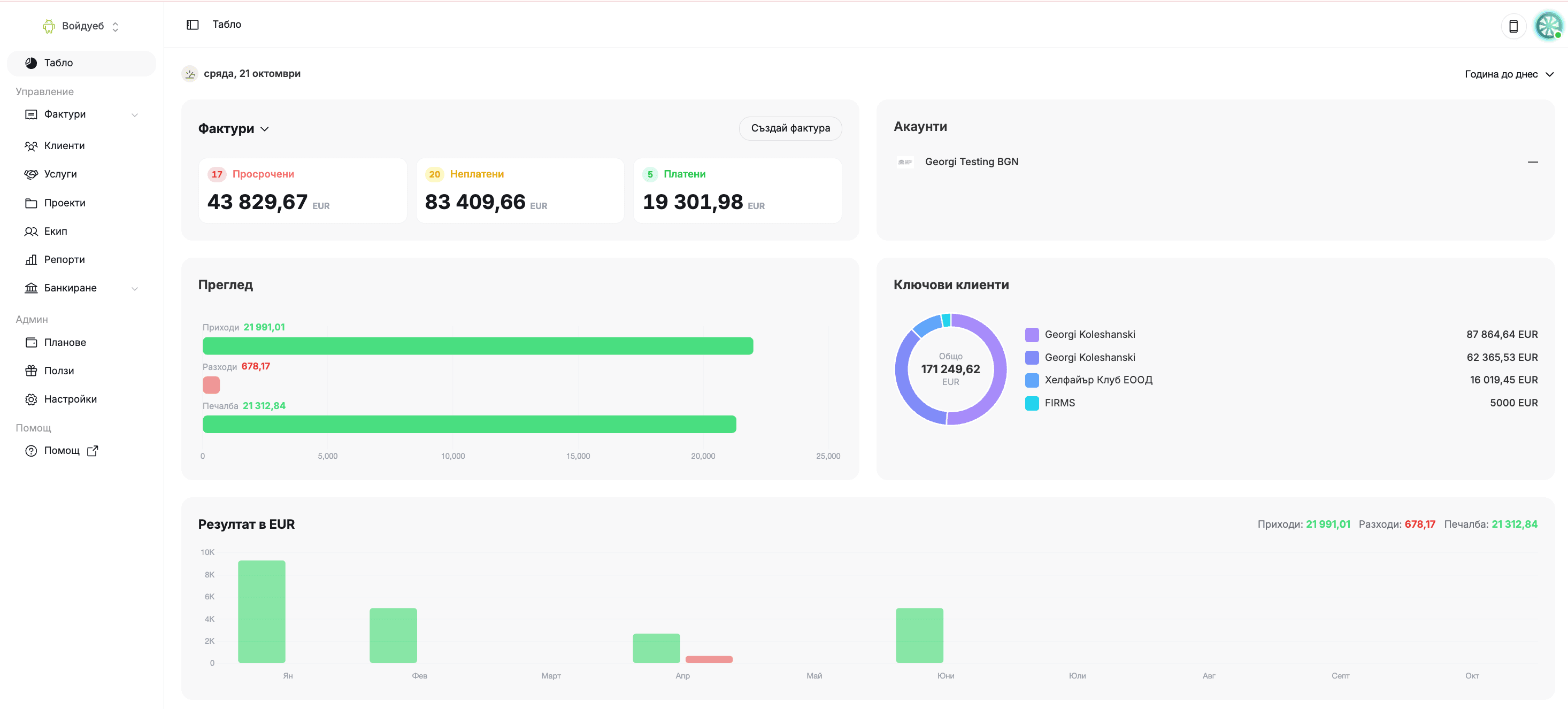Collapse the Georgi Testing BGN account row
1568x709 pixels.
tap(1532, 162)
